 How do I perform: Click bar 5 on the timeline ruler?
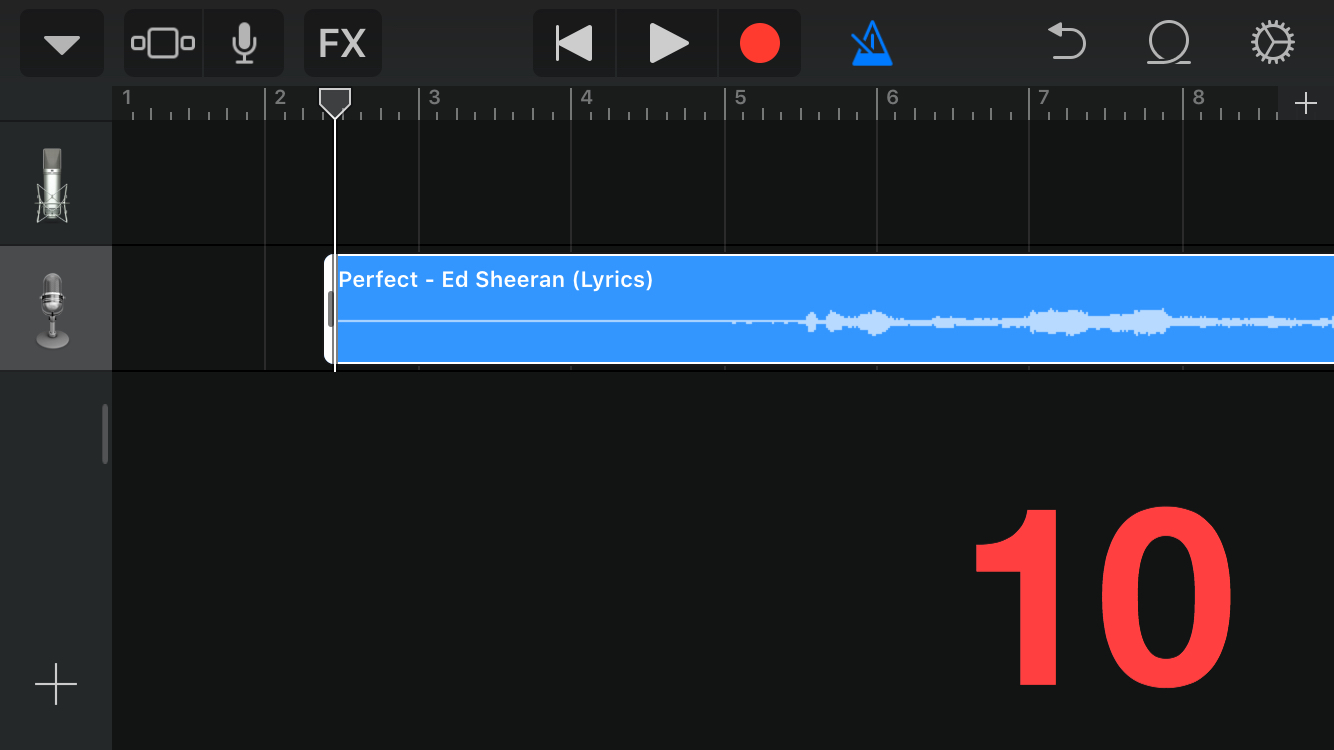(740, 99)
